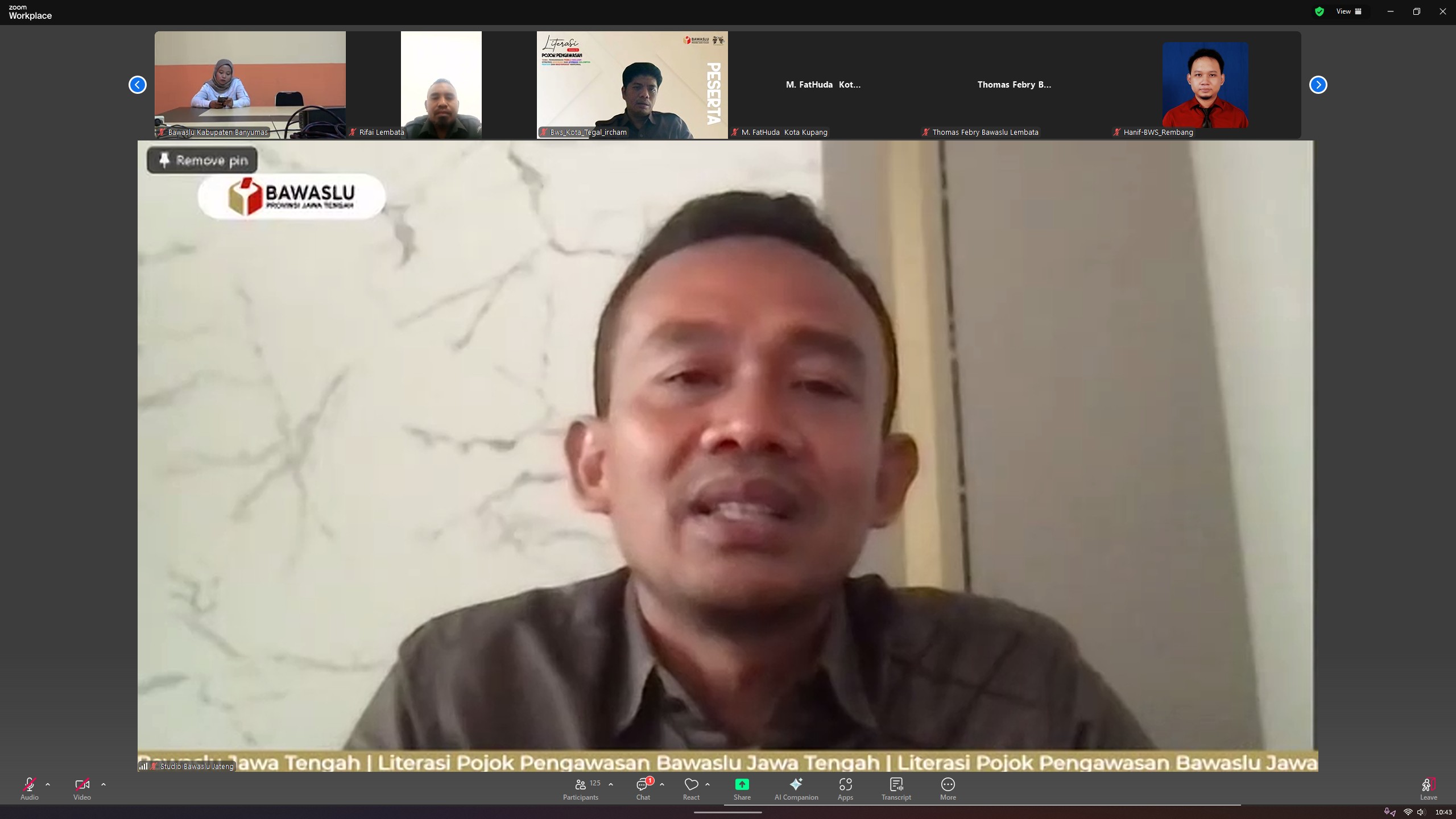Toggle captions via the More options icon

[x=948, y=784]
